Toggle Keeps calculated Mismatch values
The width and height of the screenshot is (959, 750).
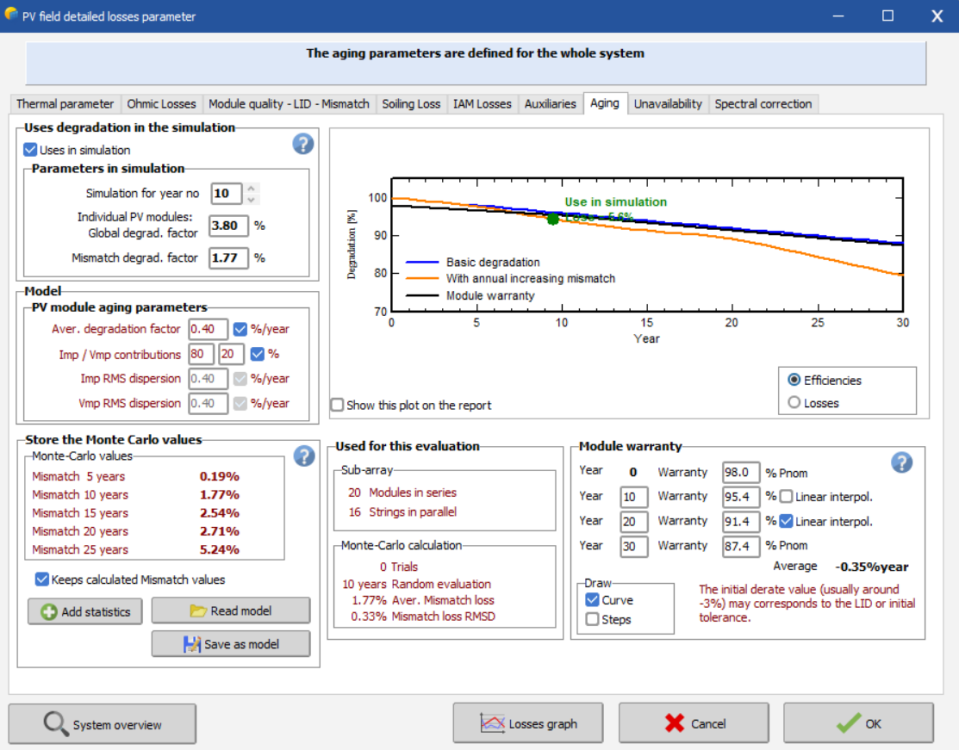coord(42,579)
